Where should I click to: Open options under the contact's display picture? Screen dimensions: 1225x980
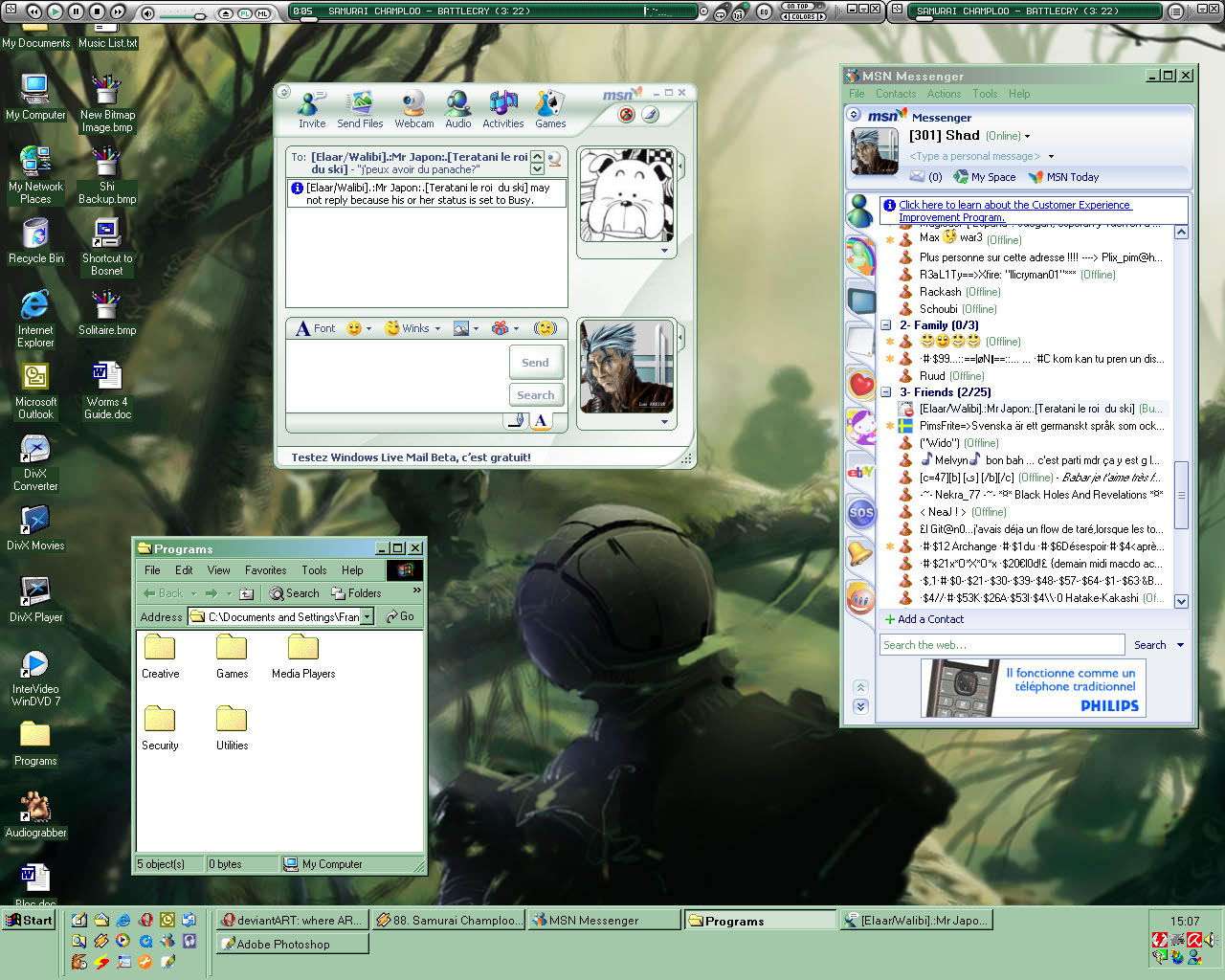point(664,251)
